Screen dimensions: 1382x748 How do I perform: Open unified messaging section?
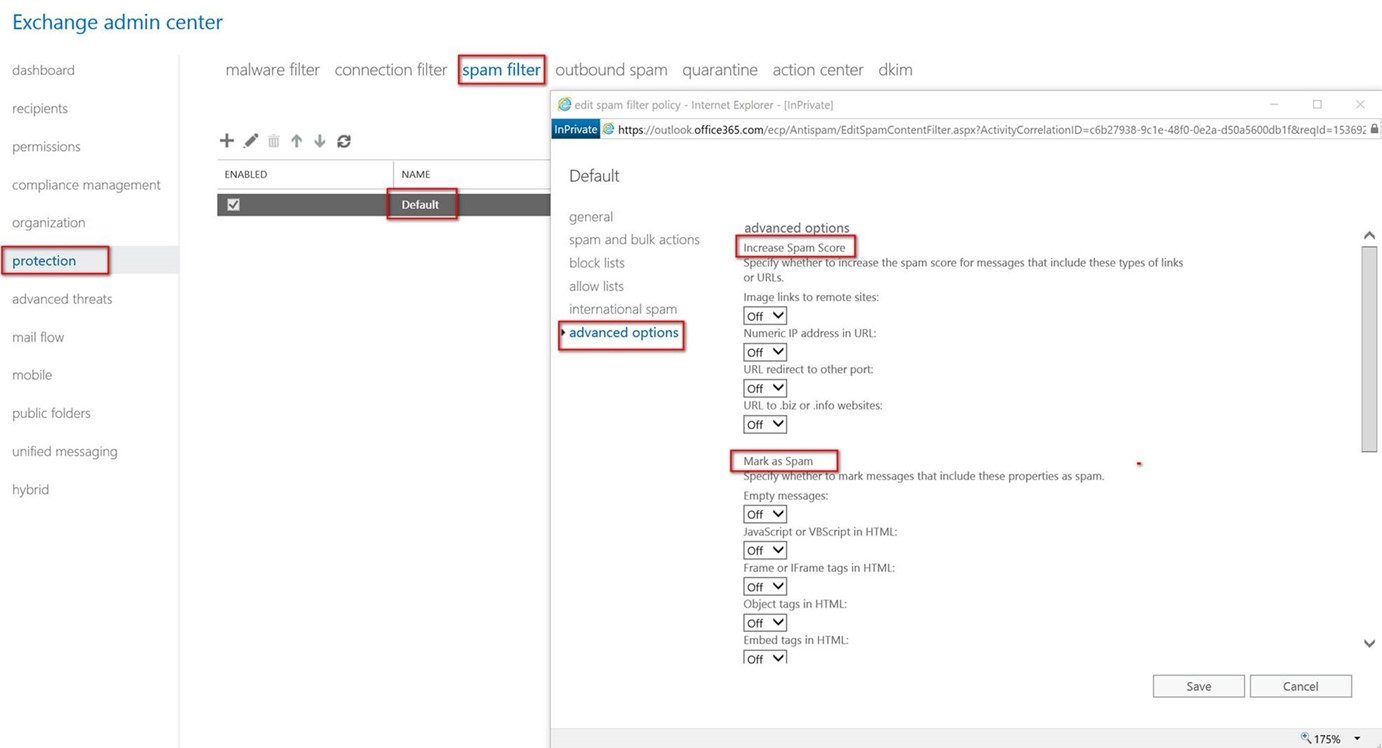point(65,451)
